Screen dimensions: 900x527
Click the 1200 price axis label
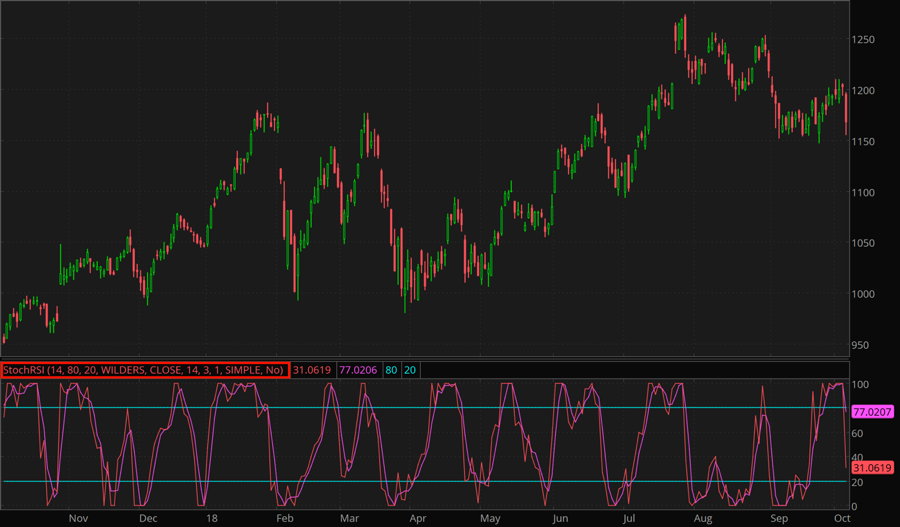866,91
